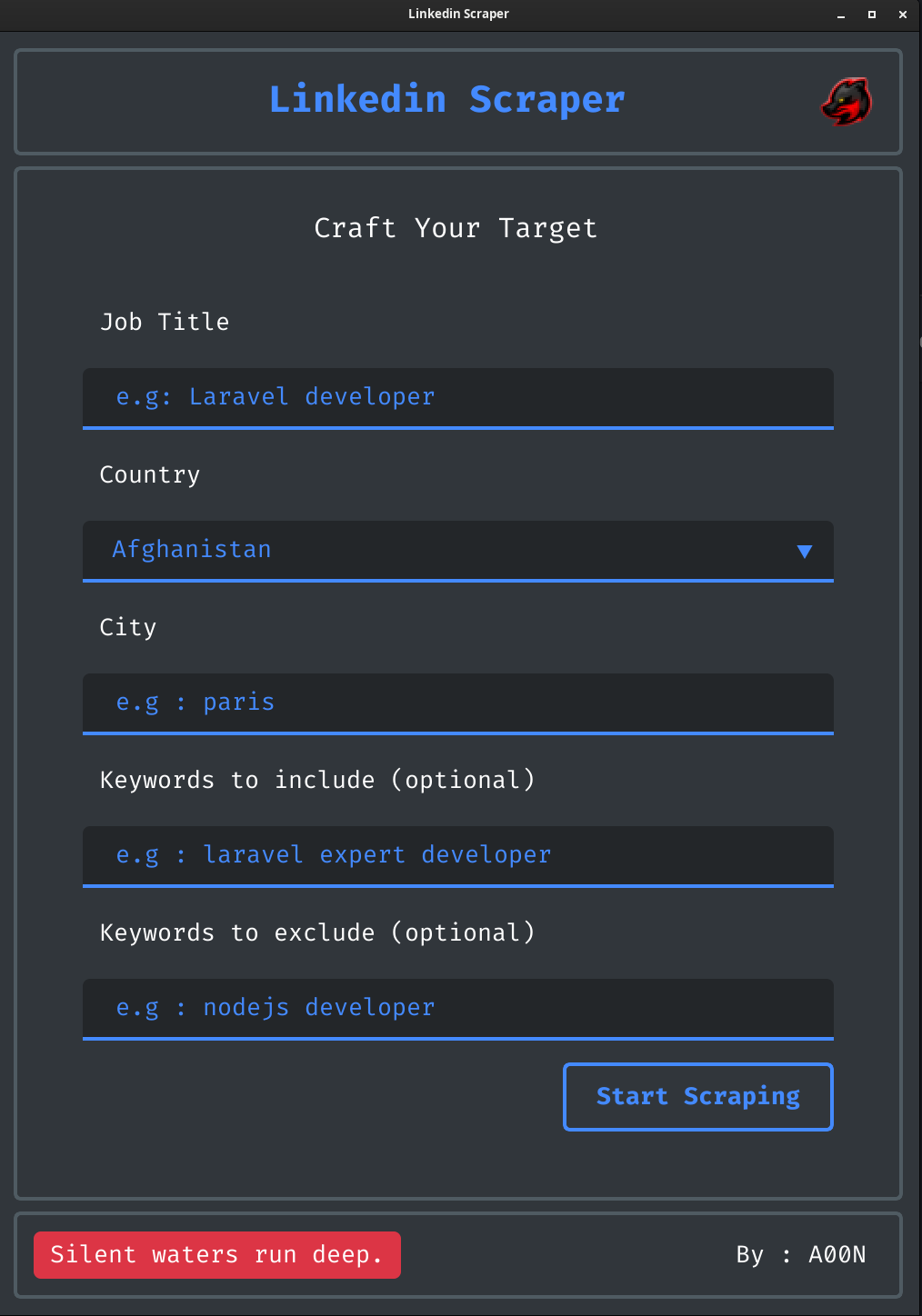922x1316 pixels.
Task: Click the 'Keywords to exclude (optional)' label
Action: tap(317, 933)
